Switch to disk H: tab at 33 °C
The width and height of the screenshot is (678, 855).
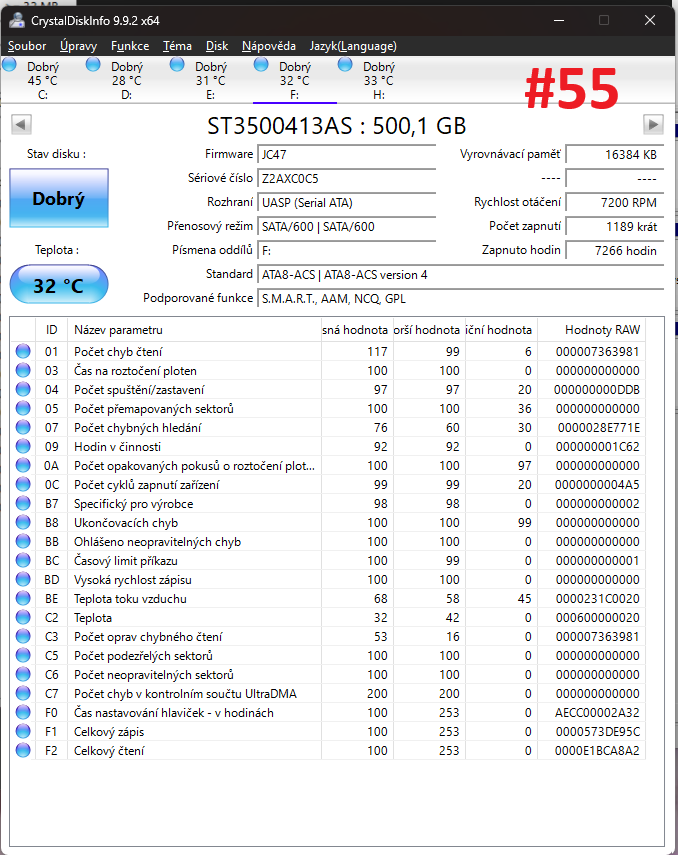coord(379,80)
